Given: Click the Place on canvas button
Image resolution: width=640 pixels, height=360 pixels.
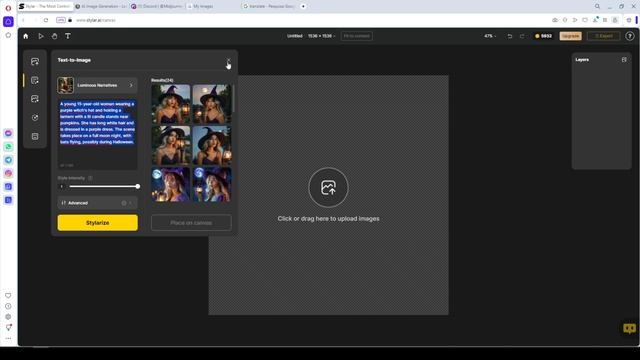Looking at the screenshot, I should [191, 223].
